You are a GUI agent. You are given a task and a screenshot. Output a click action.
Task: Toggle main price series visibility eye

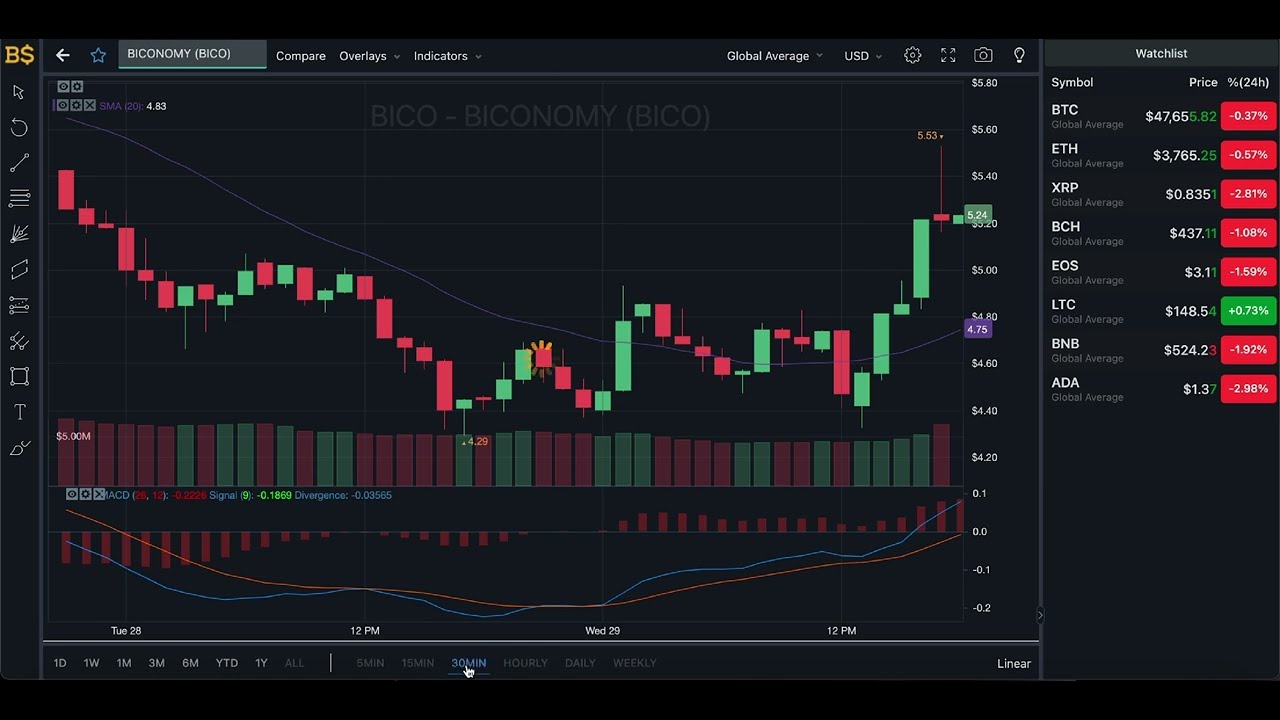point(63,87)
